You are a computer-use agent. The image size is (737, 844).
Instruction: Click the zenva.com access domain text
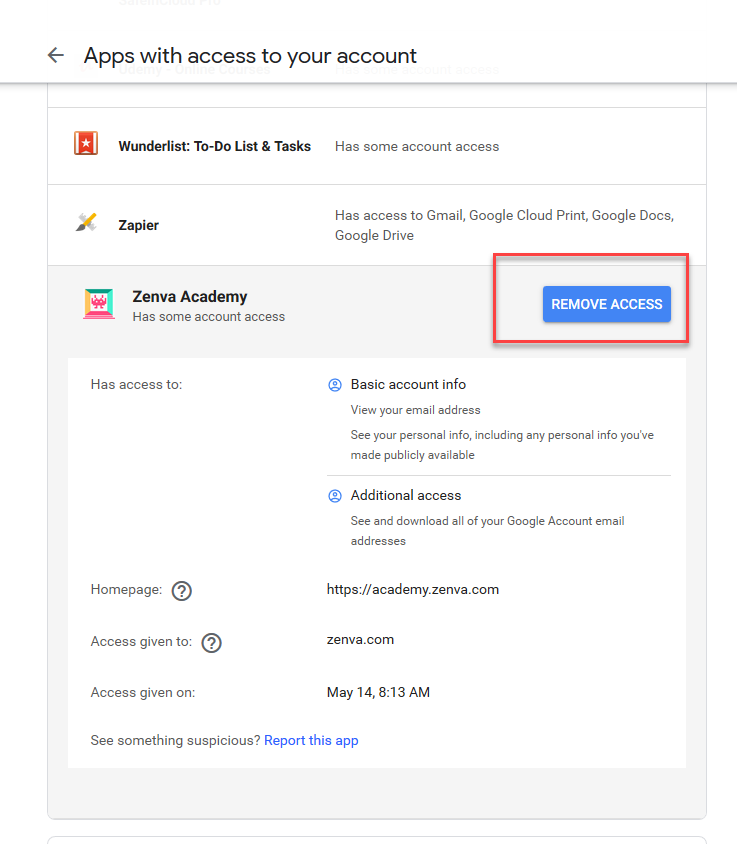360,639
